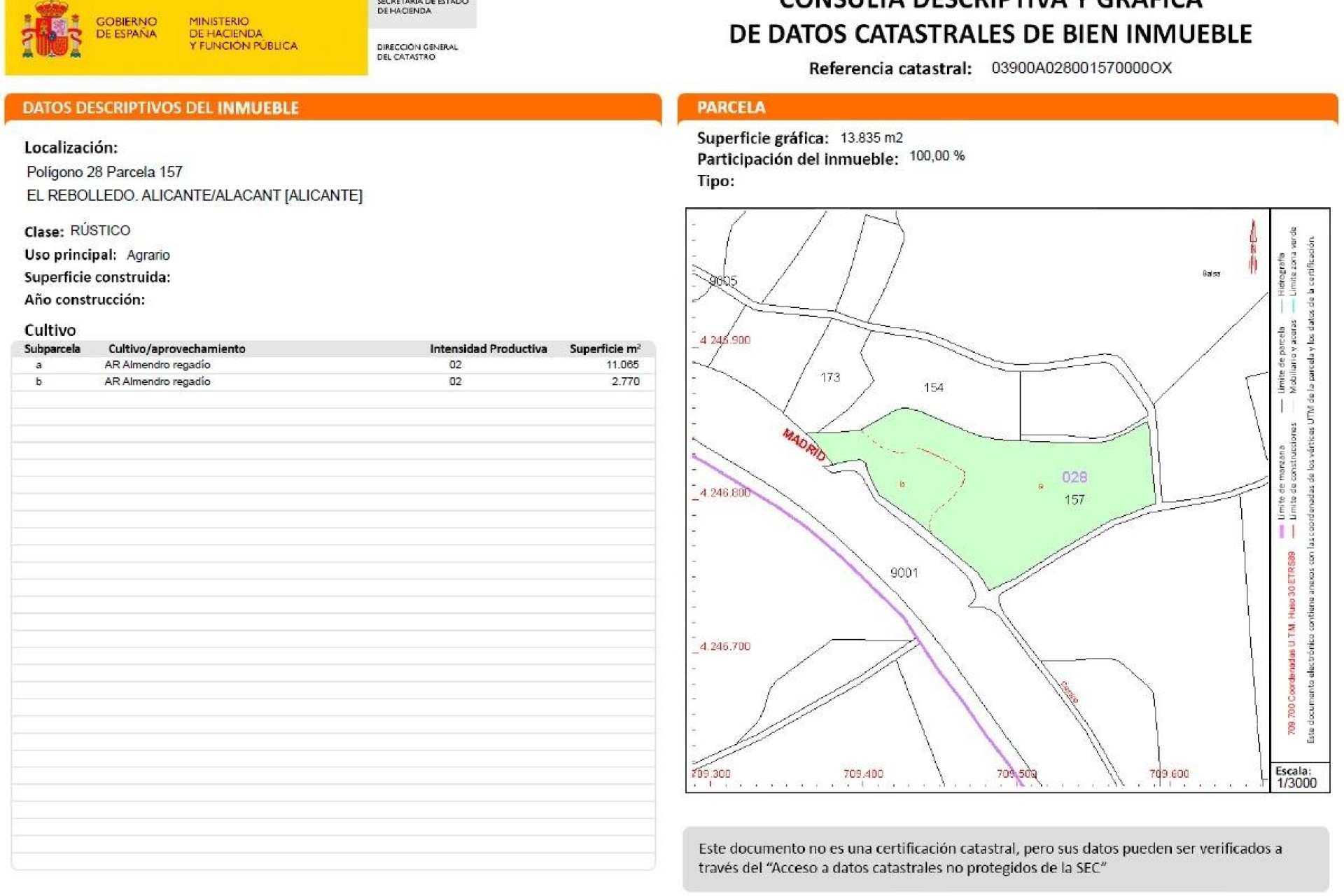Click the 'Cultivo/aprovechamiento' column header

176,349
